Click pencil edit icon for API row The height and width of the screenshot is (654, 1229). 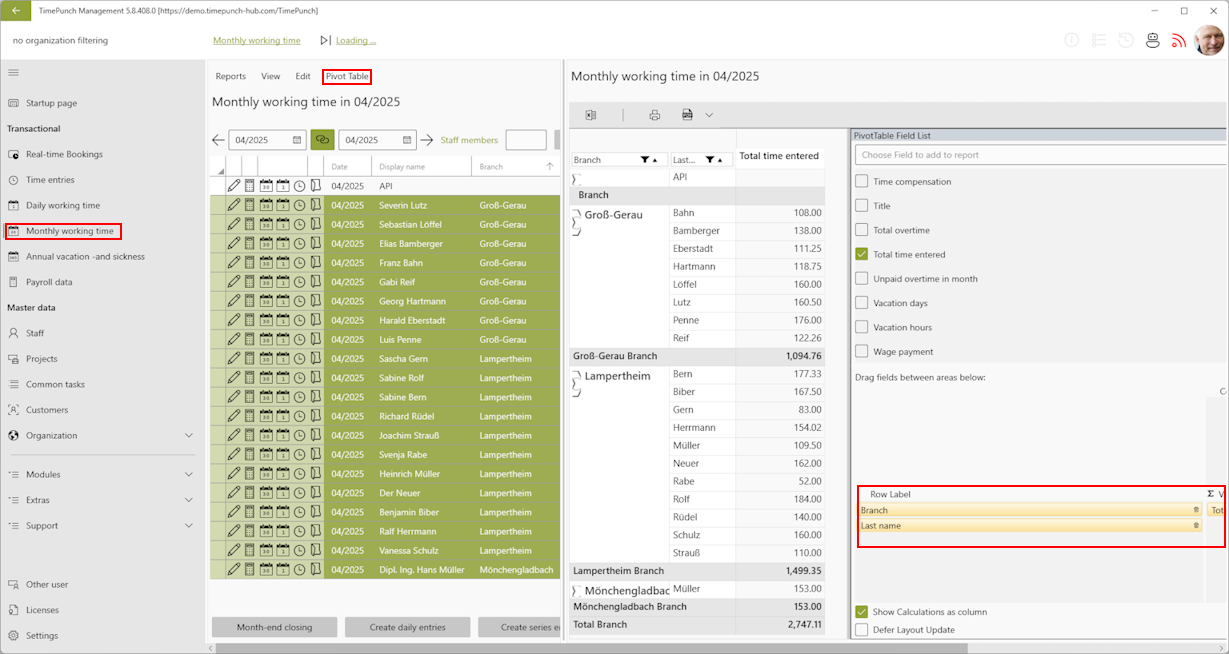(x=234, y=186)
